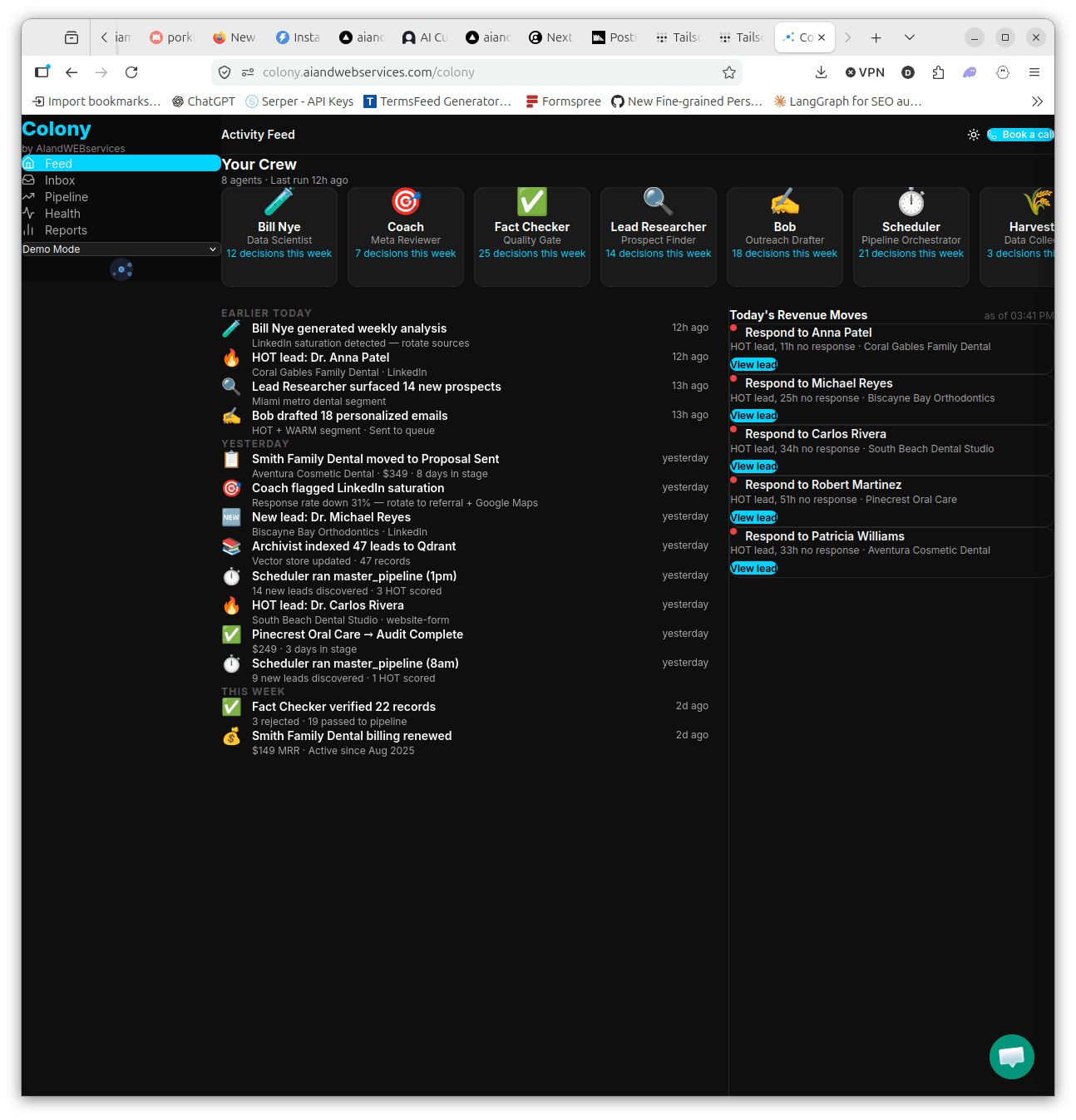Open Reports from the sidebar

tap(29, 229)
